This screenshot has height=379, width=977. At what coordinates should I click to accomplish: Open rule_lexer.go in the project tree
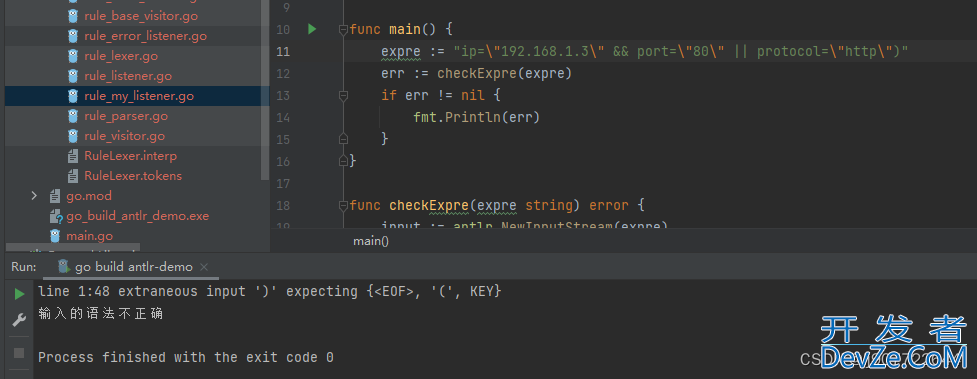[x=121, y=56]
